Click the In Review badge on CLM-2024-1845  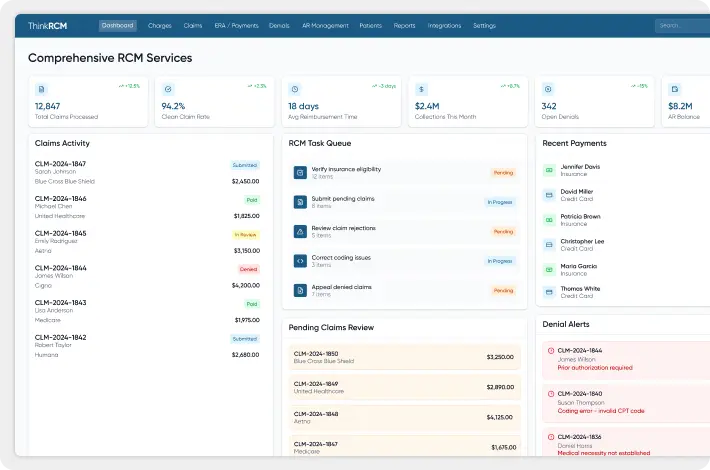[x=245, y=235]
